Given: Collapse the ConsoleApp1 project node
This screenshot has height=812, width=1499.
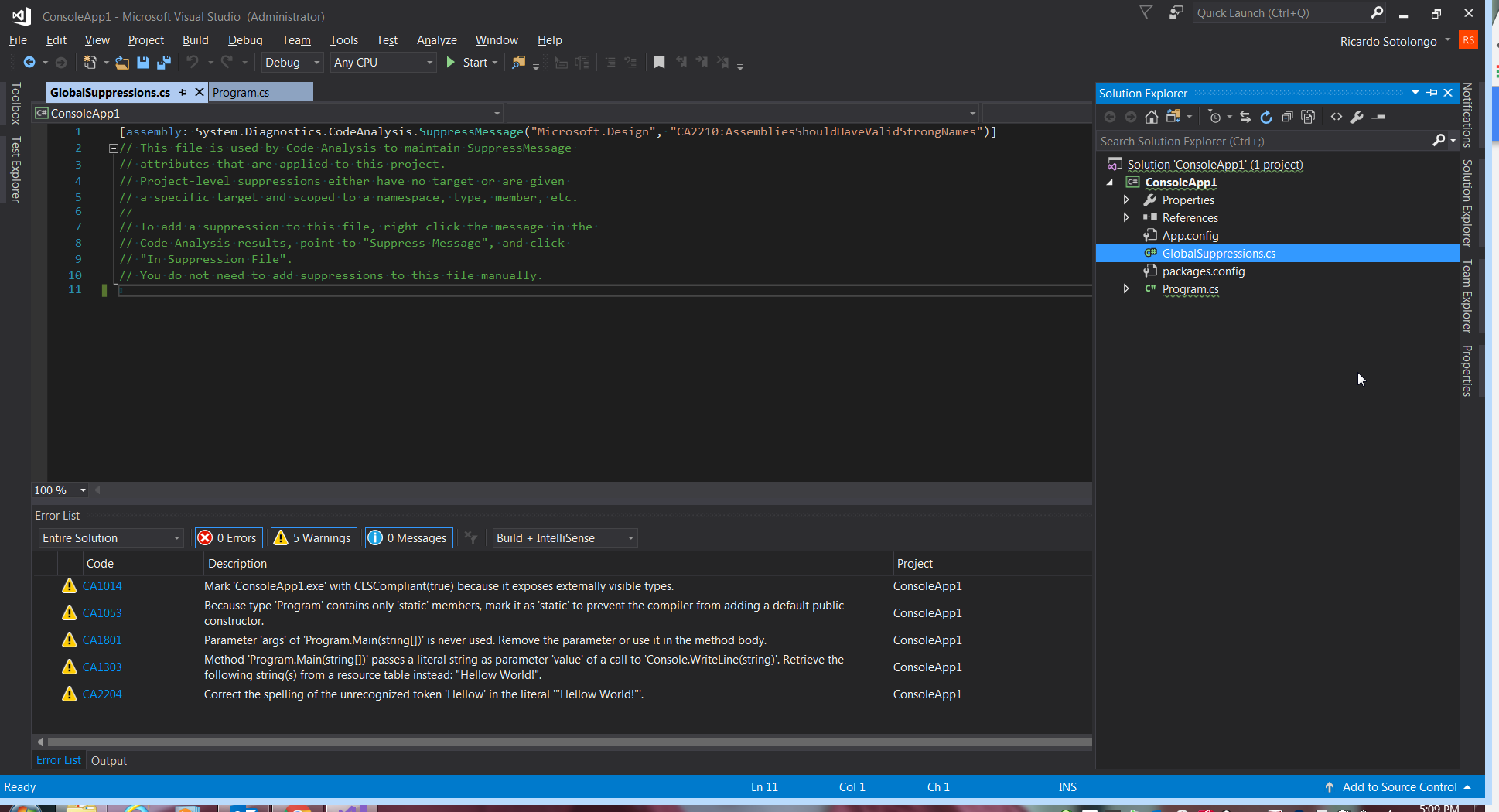Looking at the screenshot, I should 1110,183.
